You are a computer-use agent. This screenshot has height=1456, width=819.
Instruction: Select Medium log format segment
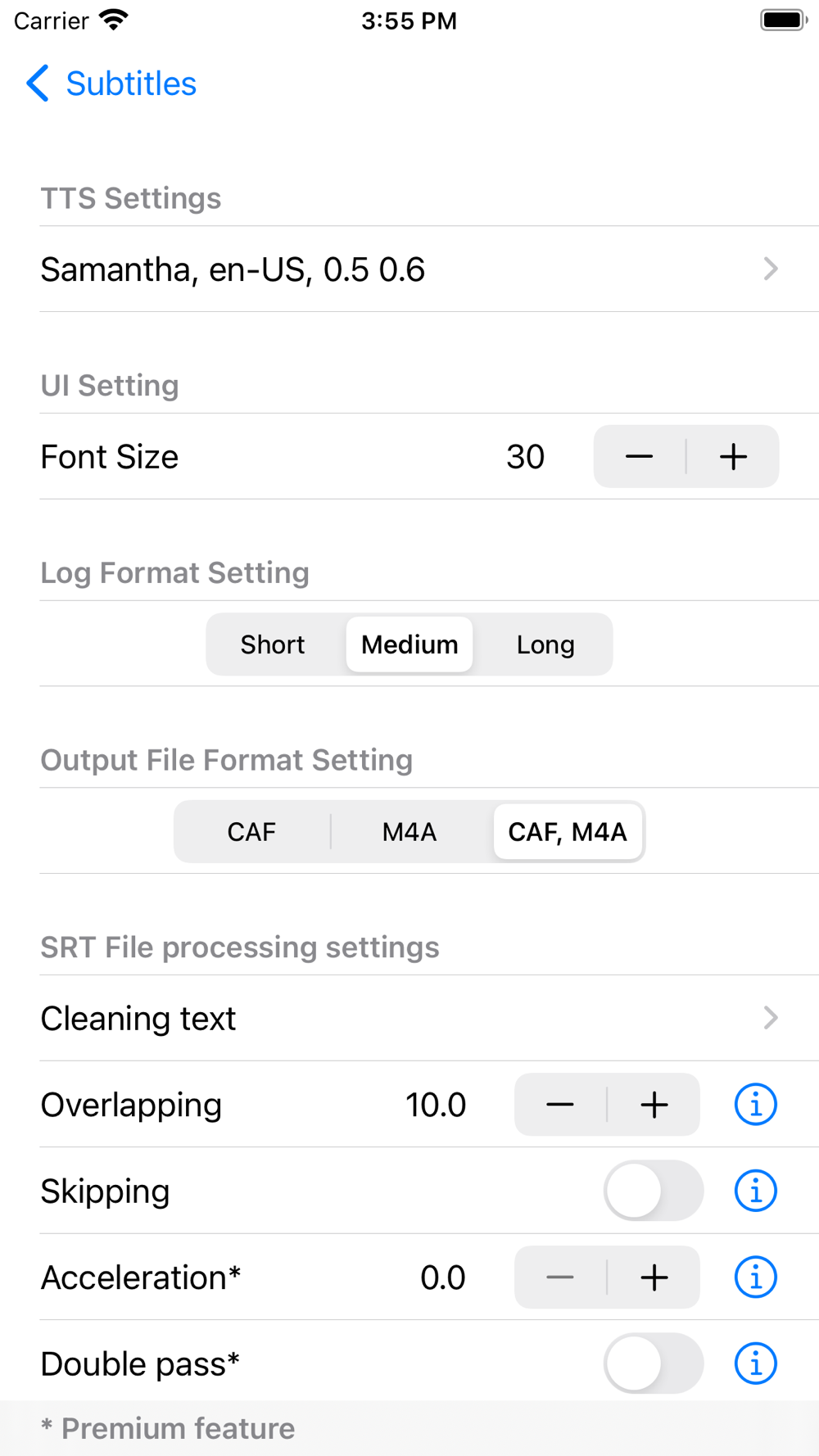pyautogui.click(x=409, y=644)
